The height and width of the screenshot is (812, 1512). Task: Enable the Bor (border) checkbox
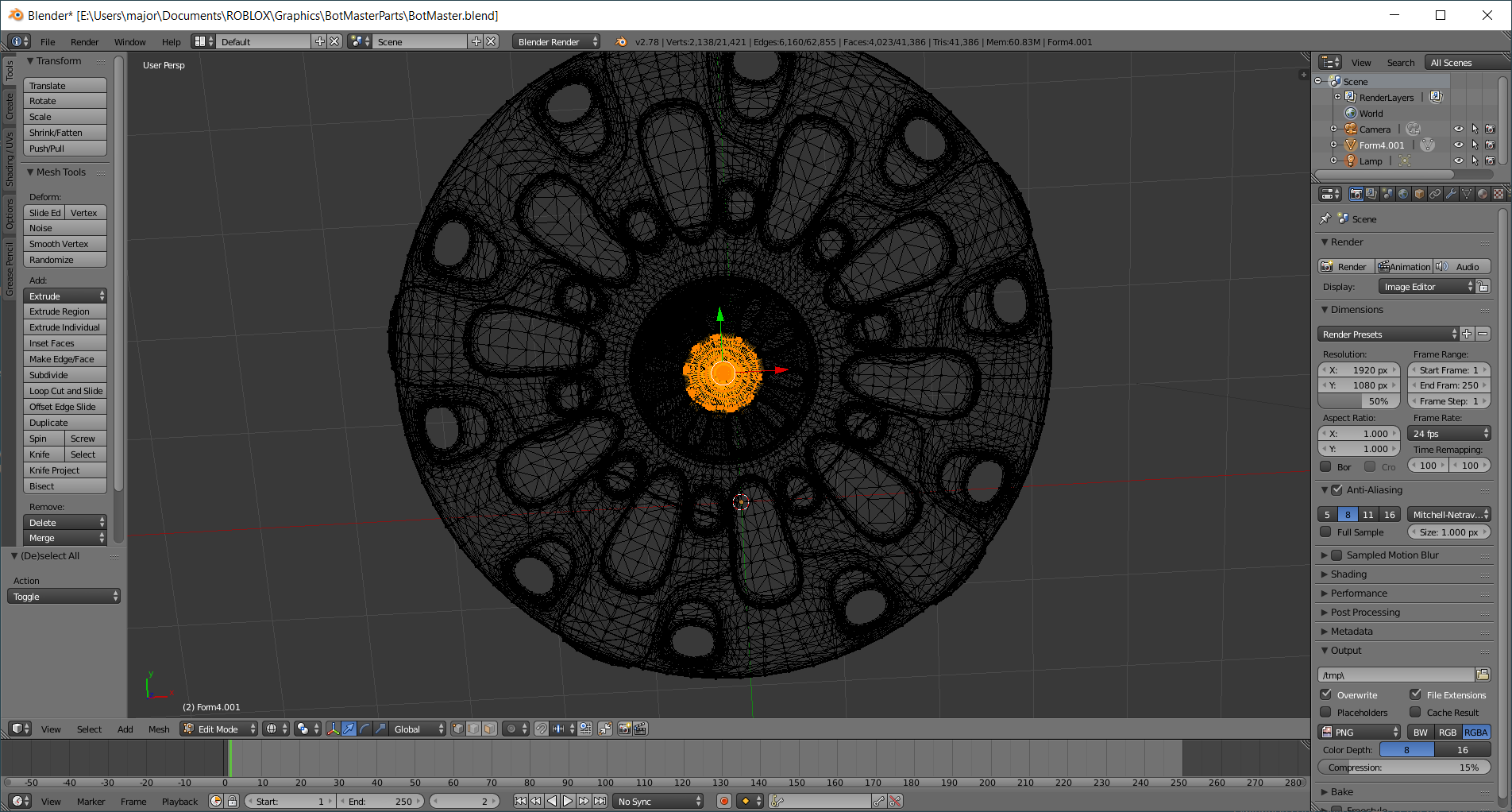pyautogui.click(x=1325, y=466)
